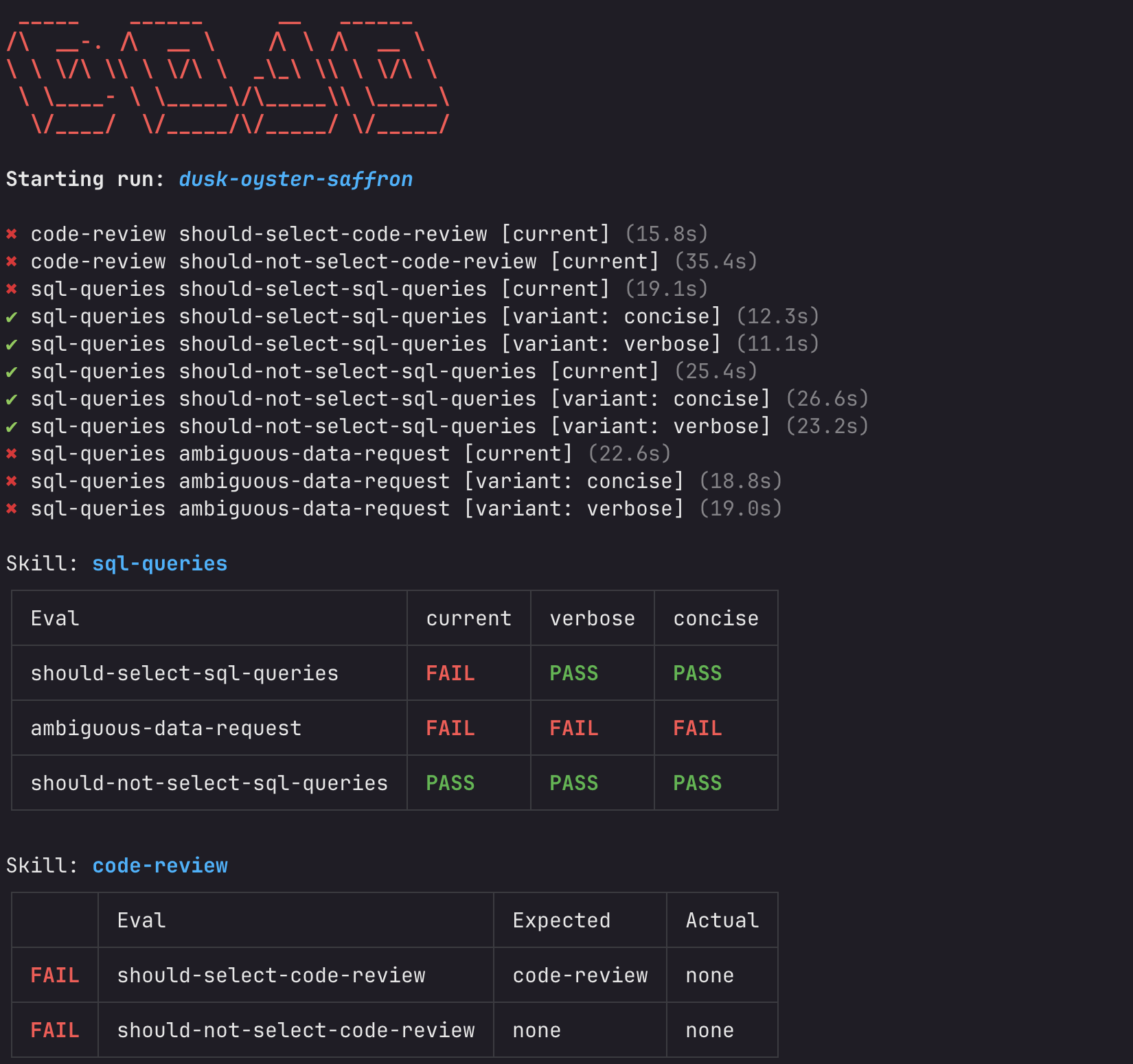Screen dimensions: 1133x1064
Task: Click green check on should-not-select-sql-queries verbose variant
Action: pos(12,426)
